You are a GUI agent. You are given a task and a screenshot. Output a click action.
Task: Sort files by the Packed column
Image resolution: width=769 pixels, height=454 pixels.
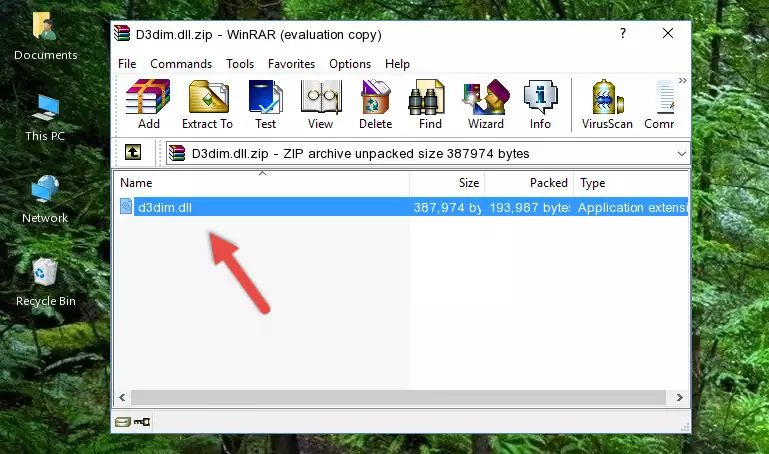click(529, 183)
